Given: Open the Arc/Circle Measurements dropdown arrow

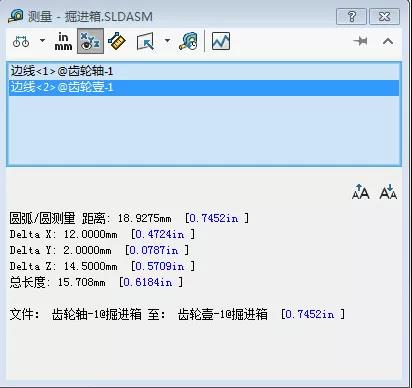Looking at the screenshot, I should coord(42,41).
